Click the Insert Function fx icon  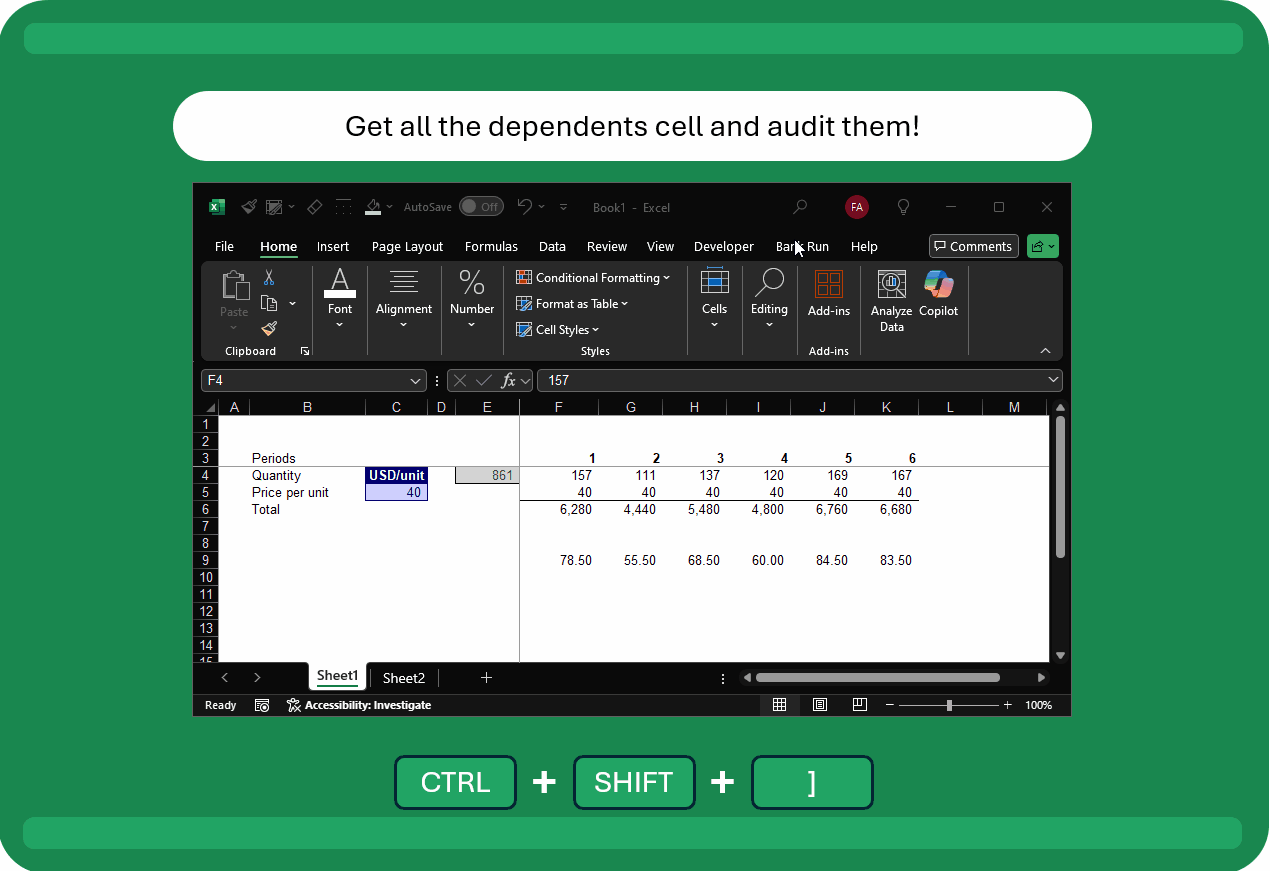click(x=509, y=380)
